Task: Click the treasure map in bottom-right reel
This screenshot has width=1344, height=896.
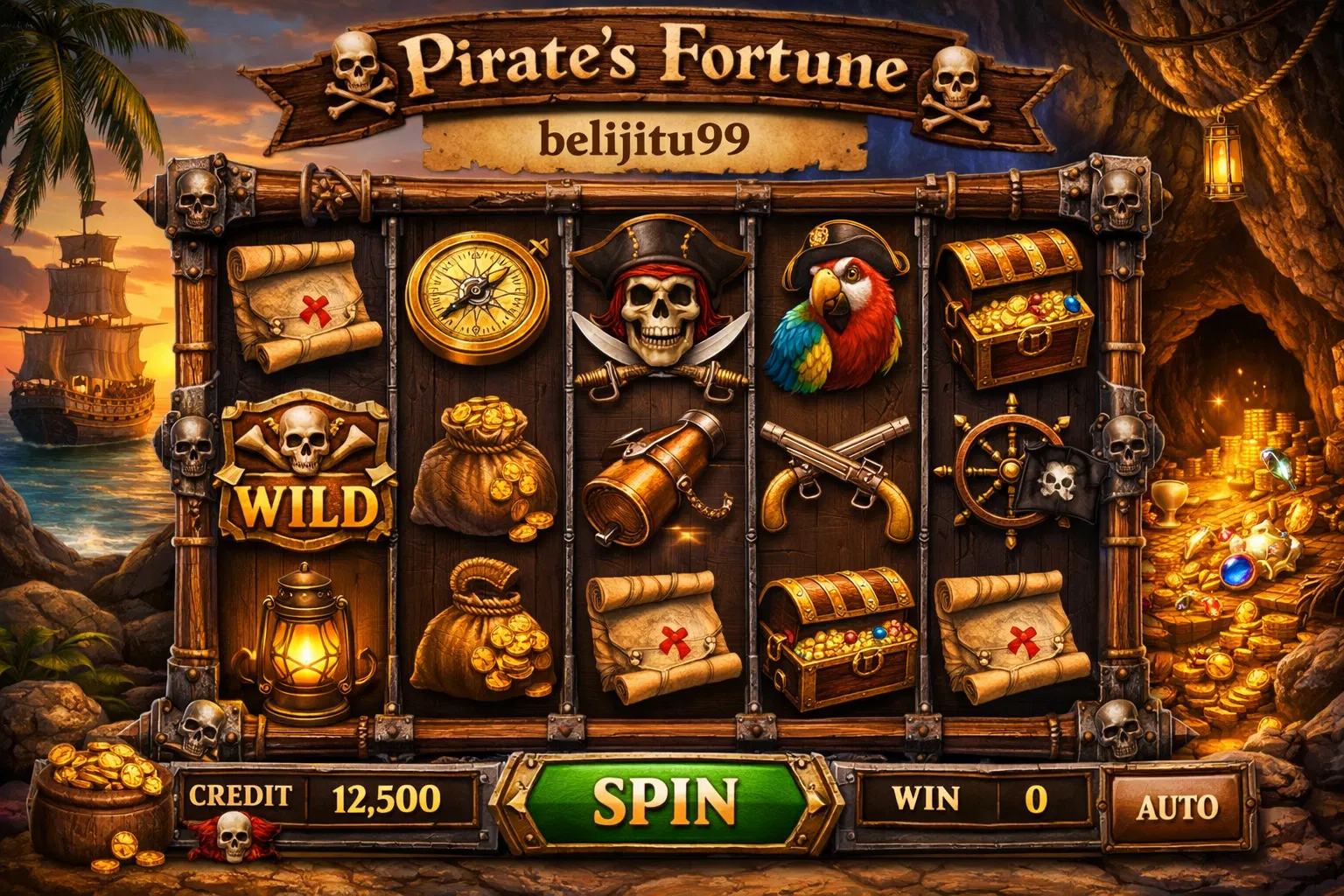Action: (1011, 635)
